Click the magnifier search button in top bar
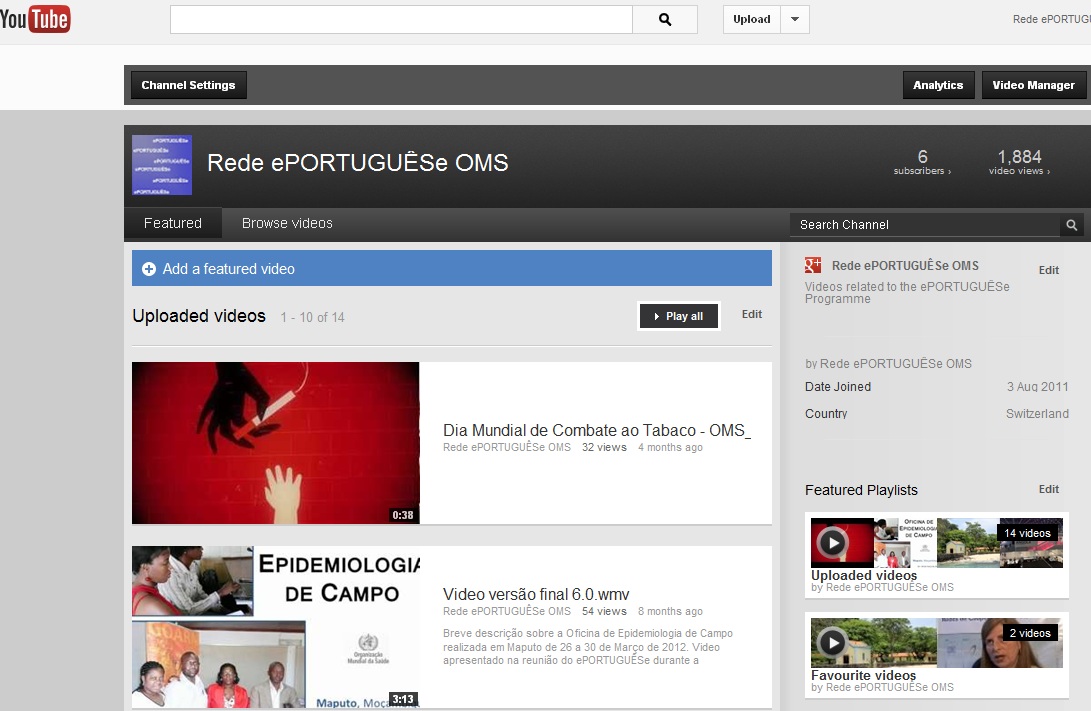This screenshot has width=1091, height=711. [x=665, y=19]
